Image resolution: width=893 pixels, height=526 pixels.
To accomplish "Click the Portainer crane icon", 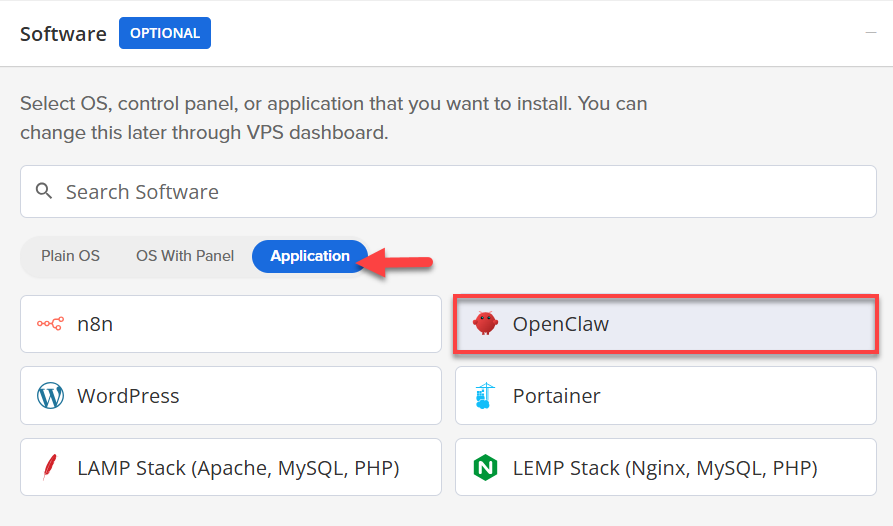I will 485,396.
